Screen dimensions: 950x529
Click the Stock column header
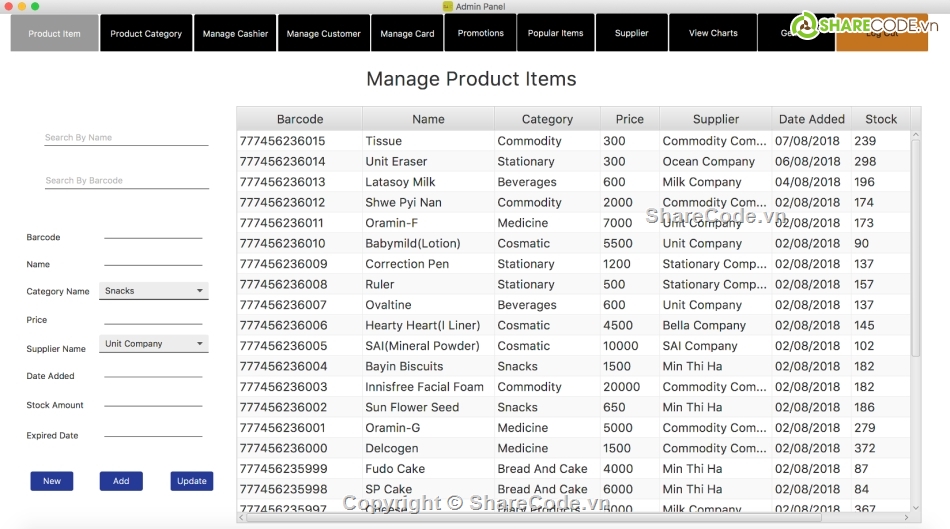coord(880,119)
